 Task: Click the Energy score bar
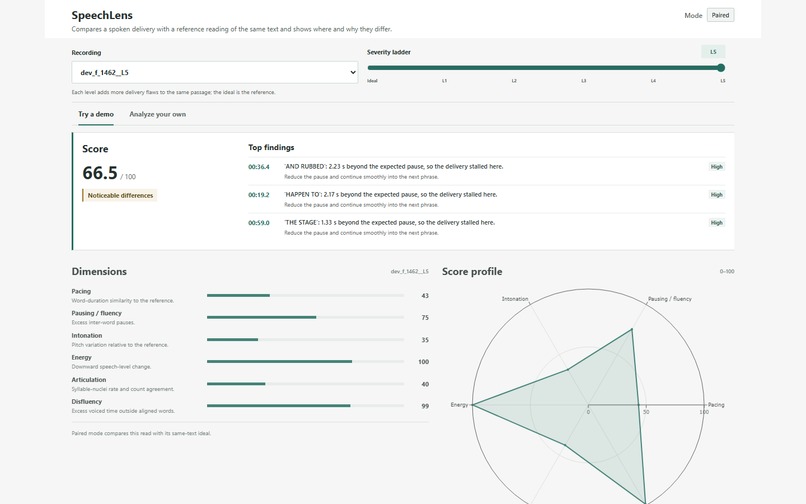click(x=305, y=362)
